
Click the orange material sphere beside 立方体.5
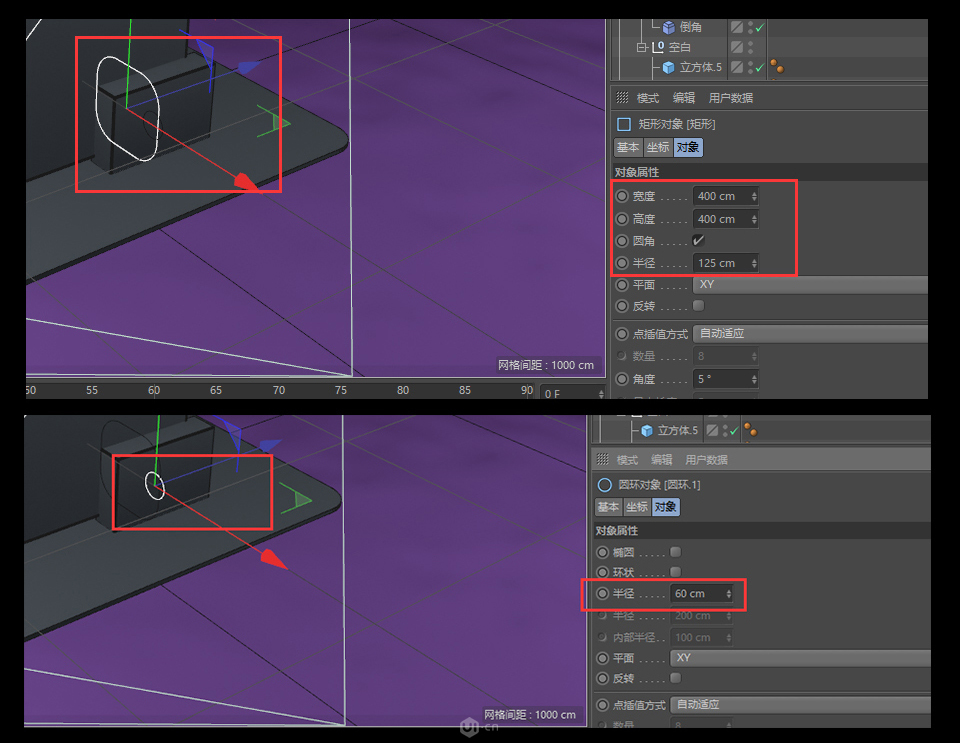[776, 65]
